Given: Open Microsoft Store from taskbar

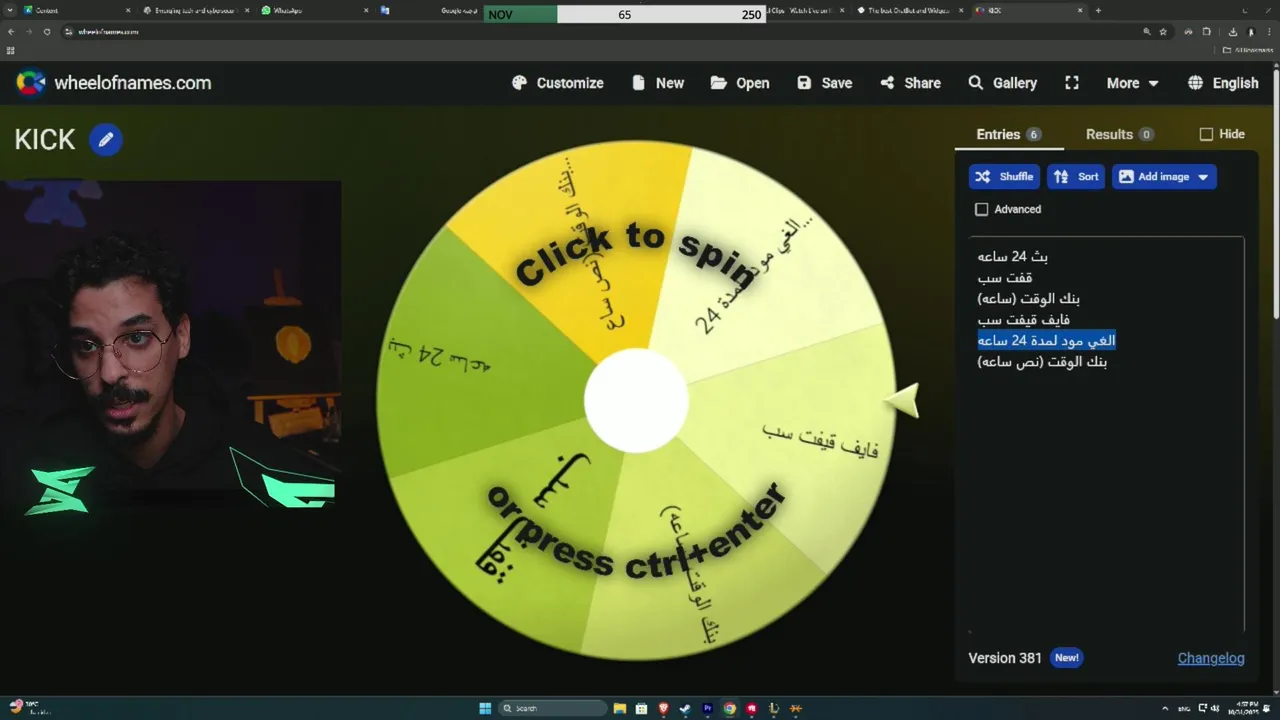Looking at the screenshot, I should coord(642,708).
